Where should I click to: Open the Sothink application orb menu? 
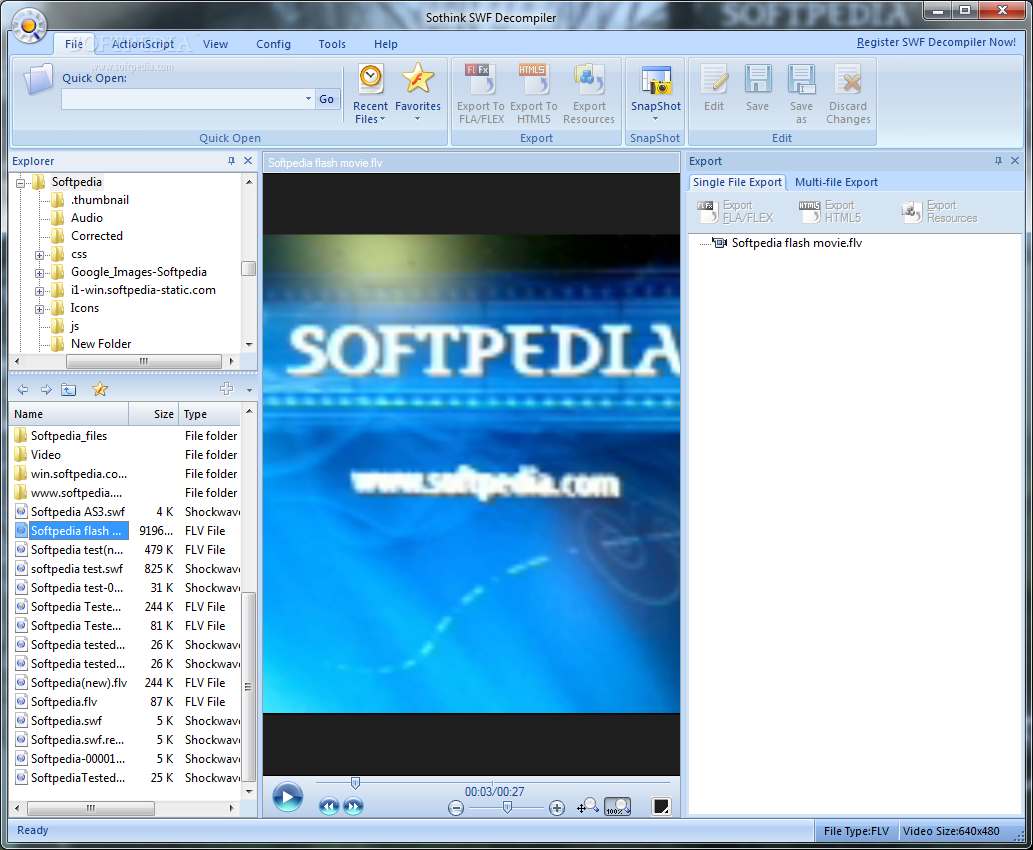(x=29, y=26)
